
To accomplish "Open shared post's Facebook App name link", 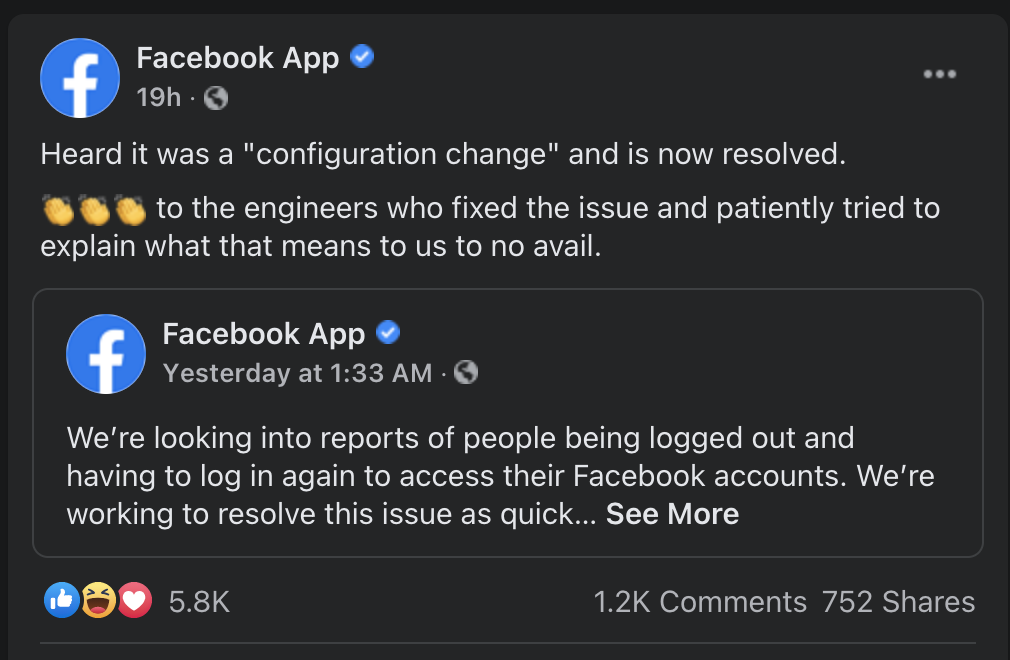I will coord(264,333).
